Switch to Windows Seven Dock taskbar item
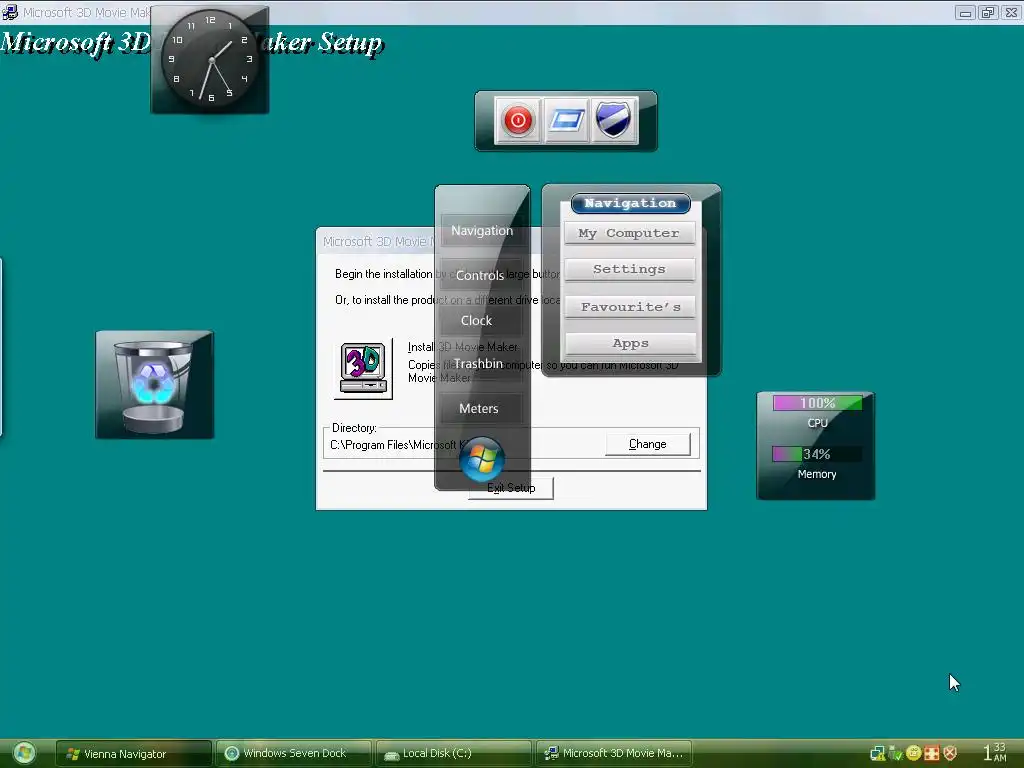The width and height of the screenshot is (1024, 768). tap(294, 754)
